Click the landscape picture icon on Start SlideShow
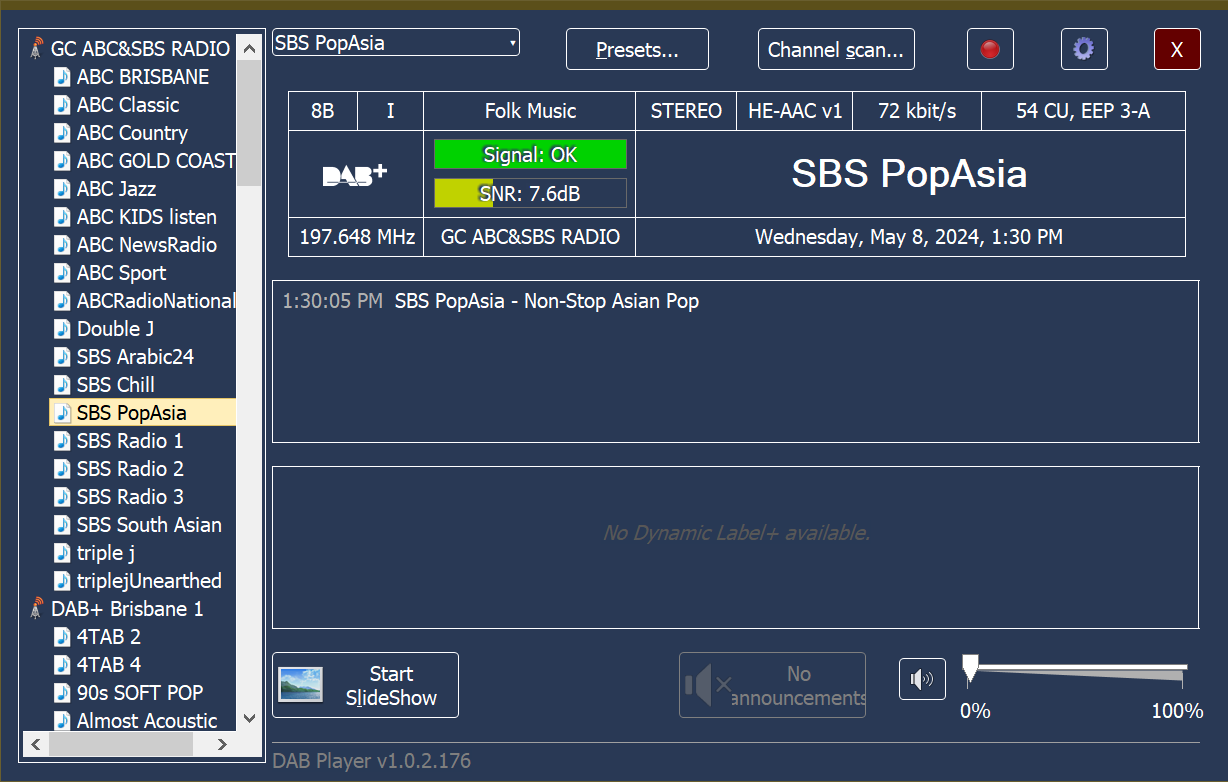The width and height of the screenshot is (1228, 782). (300, 685)
